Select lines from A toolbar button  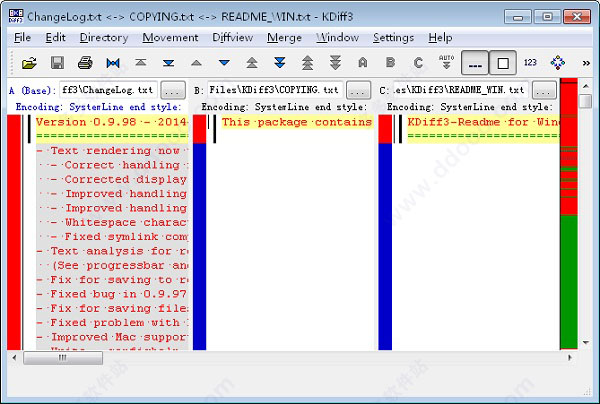click(363, 62)
